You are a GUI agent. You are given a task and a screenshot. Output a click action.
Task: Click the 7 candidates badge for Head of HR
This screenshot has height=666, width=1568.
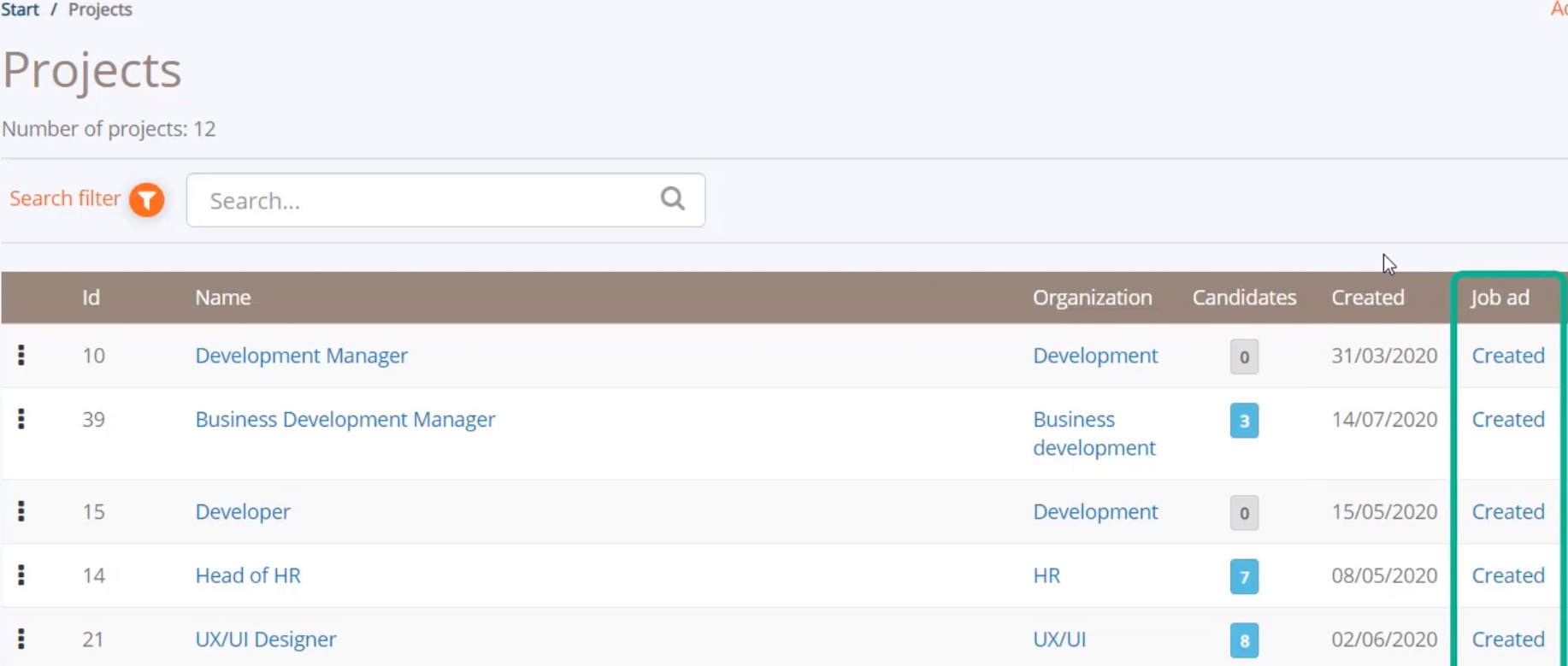coord(1244,577)
